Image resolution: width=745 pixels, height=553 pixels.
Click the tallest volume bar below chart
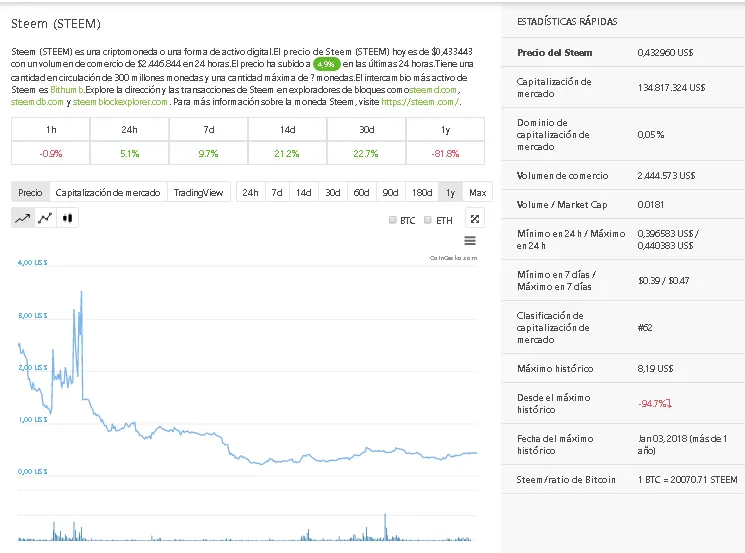tap(385, 526)
